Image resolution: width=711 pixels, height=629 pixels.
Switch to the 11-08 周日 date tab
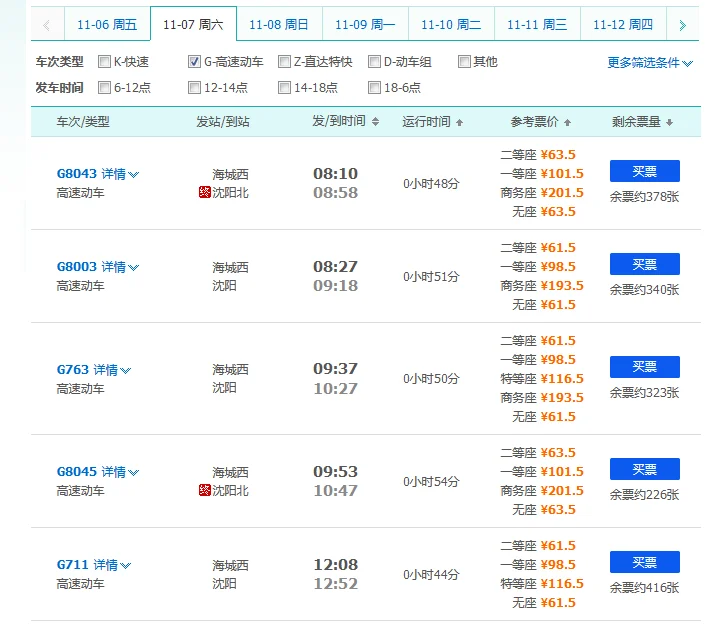coord(278,24)
